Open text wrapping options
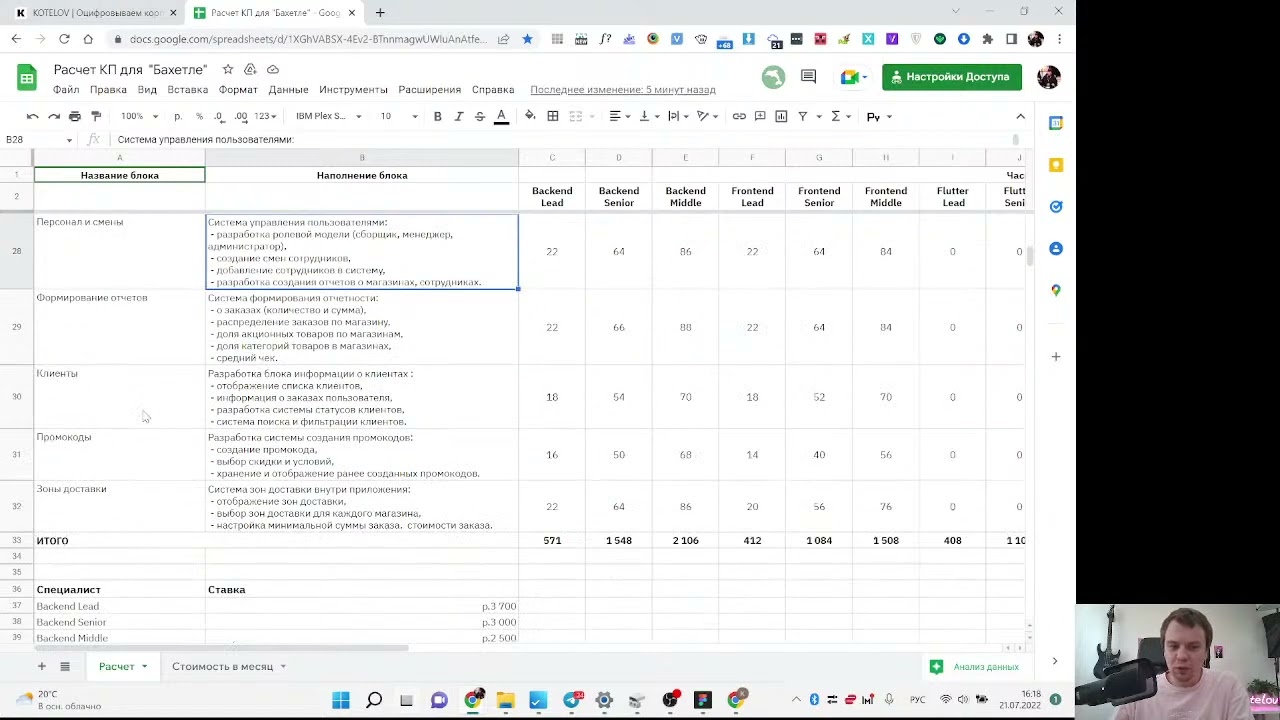Screen dimensions: 1280x720 [x=677, y=116]
